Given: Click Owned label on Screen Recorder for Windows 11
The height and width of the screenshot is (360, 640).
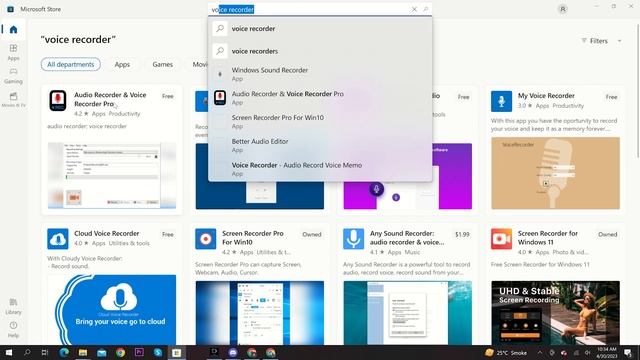Looking at the screenshot, I should 607,235.
